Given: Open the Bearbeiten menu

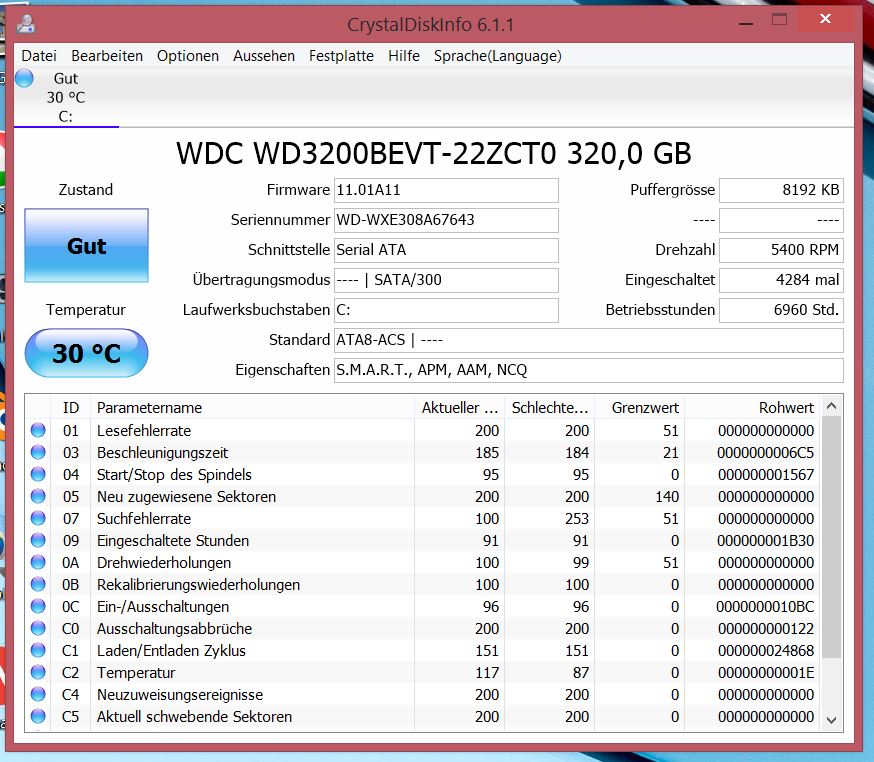Looking at the screenshot, I should (x=107, y=56).
